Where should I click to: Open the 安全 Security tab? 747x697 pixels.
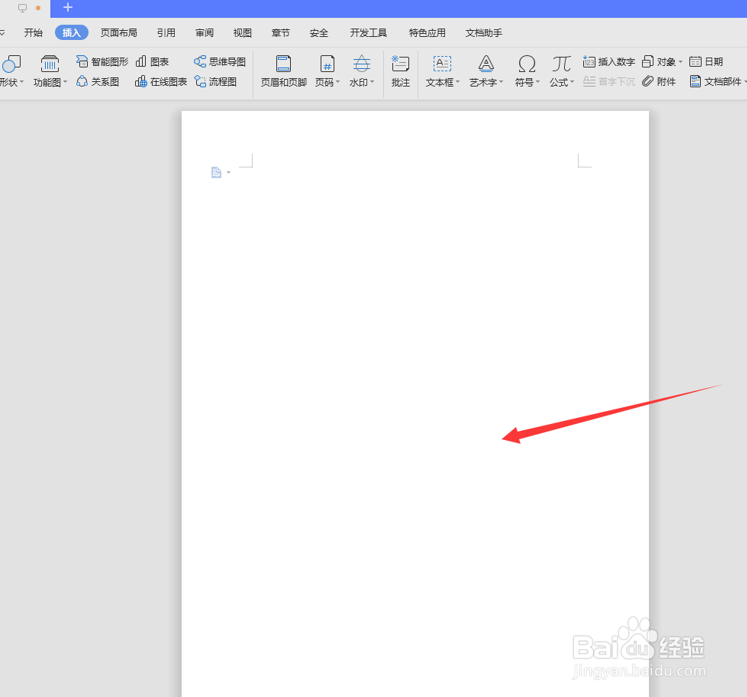pyautogui.click(x=319, y=32)
